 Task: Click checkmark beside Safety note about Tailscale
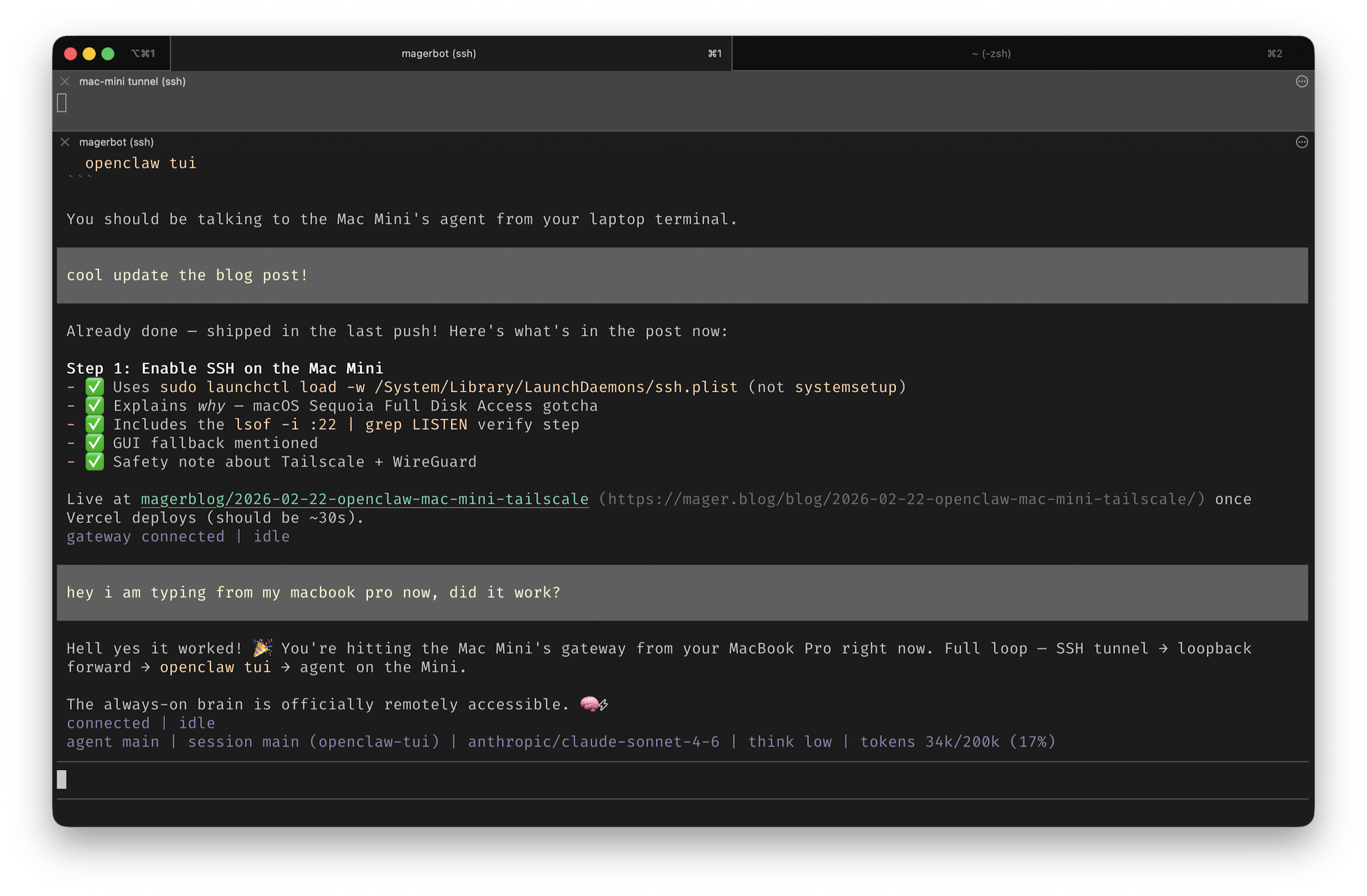click(x=94, y=462)
